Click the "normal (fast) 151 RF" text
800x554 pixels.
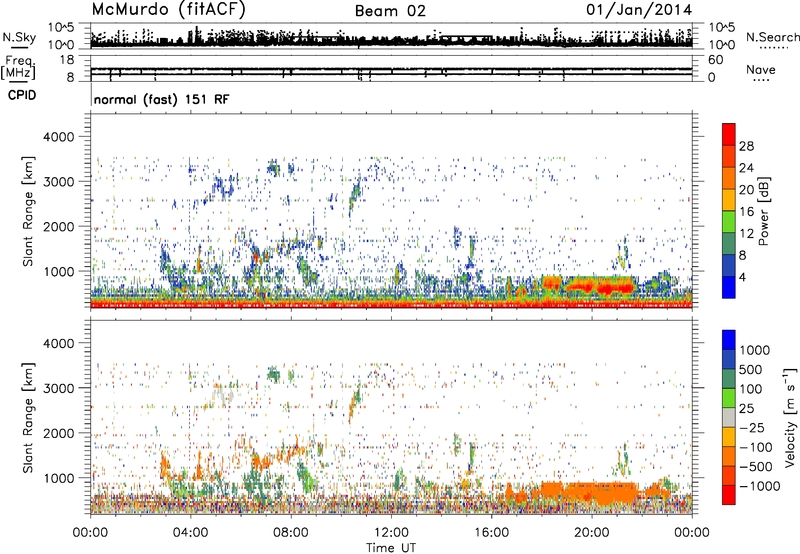(x=161, y=99)
